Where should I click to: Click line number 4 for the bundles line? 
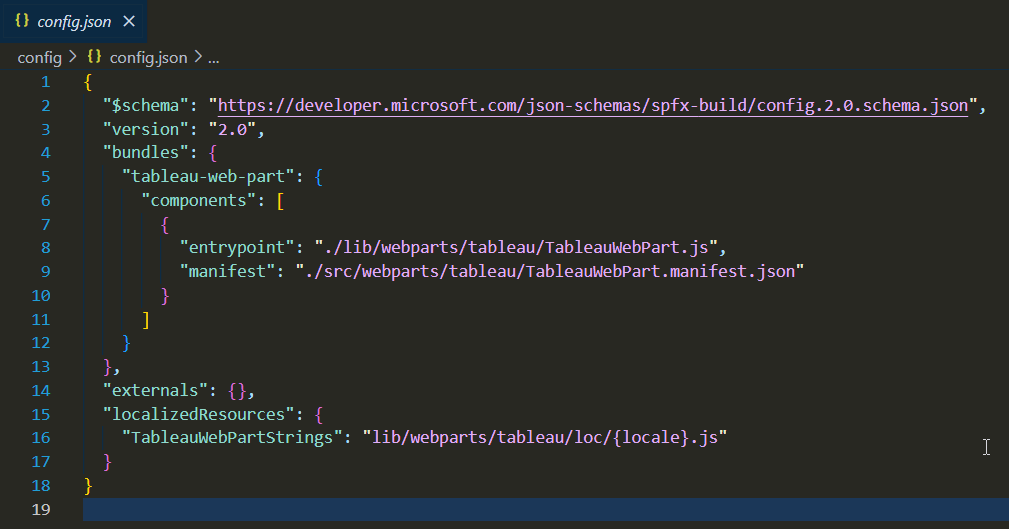[45, 154]
